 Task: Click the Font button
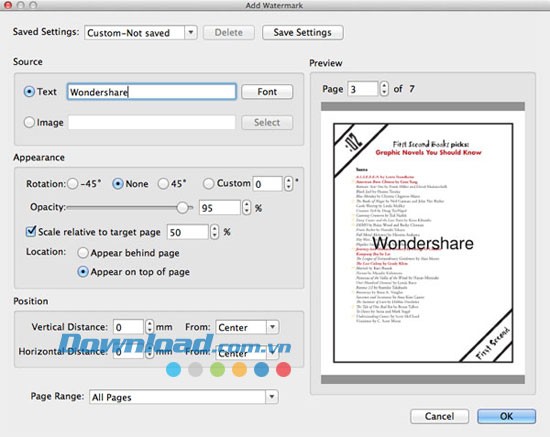tap(267, 92)
